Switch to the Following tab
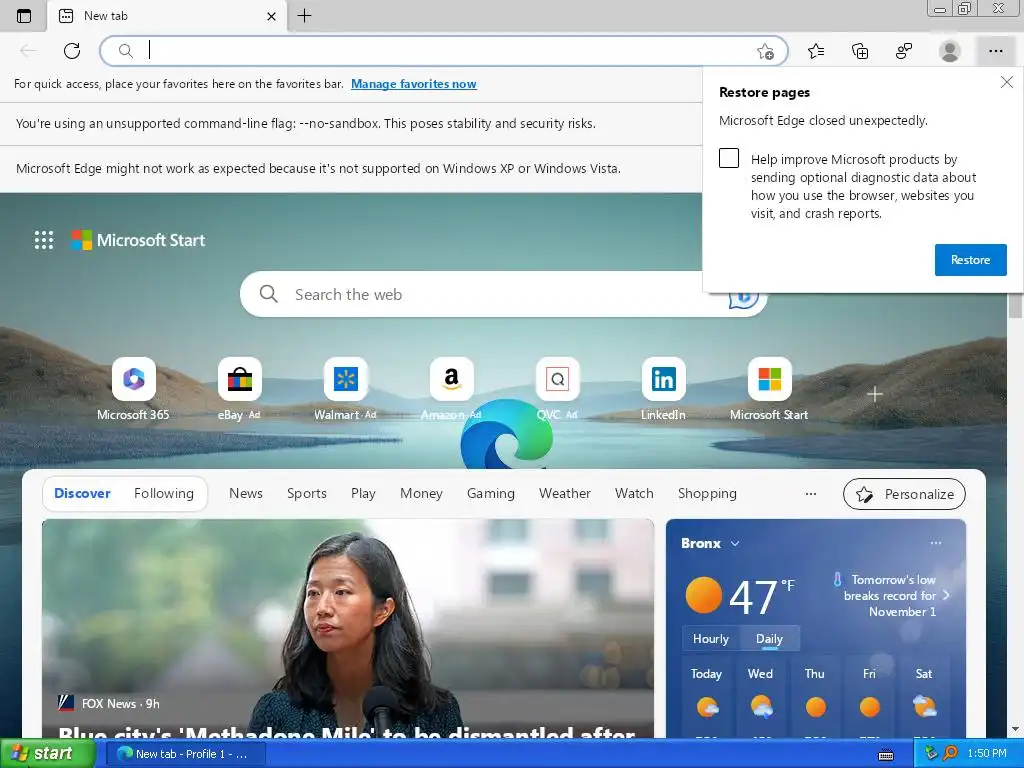The width and height of the screenshot is (1024, 768). point(164,493)
